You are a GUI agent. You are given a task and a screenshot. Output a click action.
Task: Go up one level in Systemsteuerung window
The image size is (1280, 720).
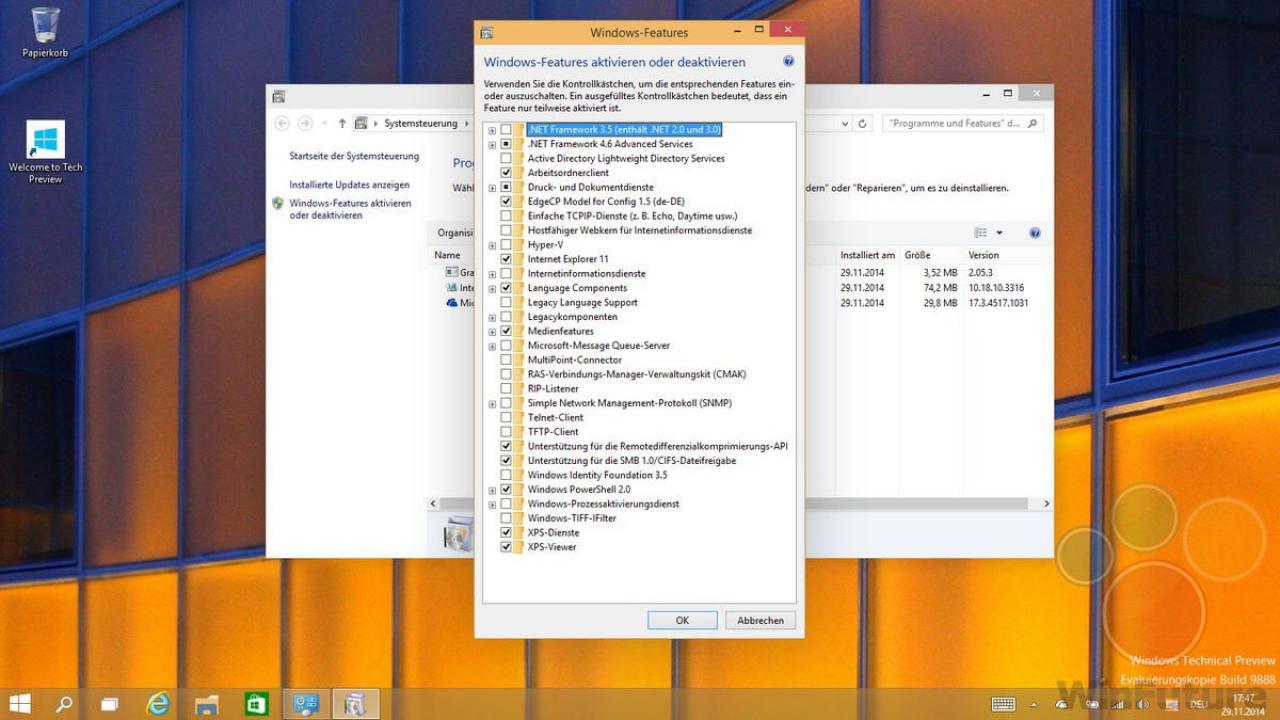click(342, 123)
